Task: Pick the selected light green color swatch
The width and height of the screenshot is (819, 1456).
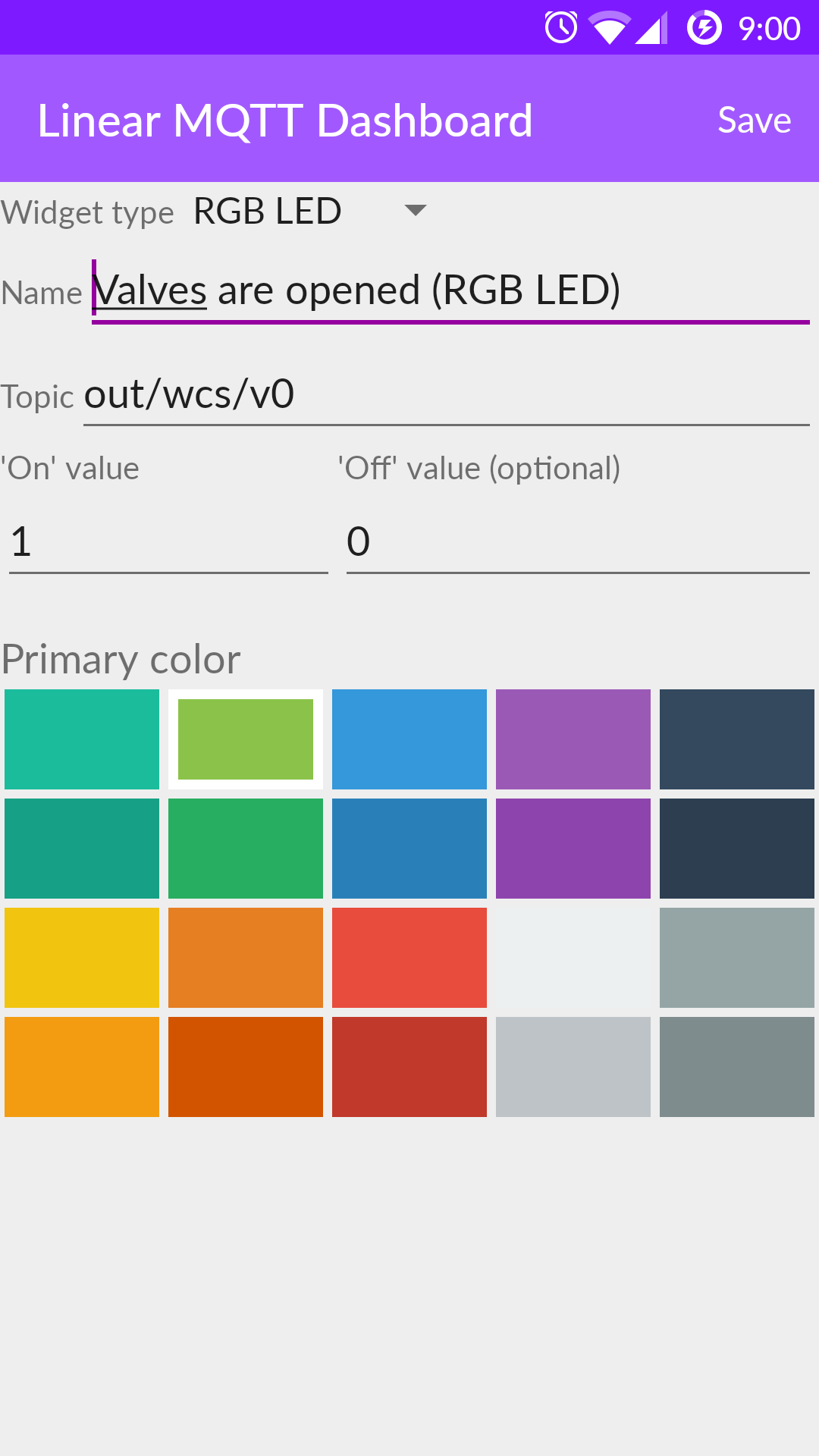Action: 246,739
